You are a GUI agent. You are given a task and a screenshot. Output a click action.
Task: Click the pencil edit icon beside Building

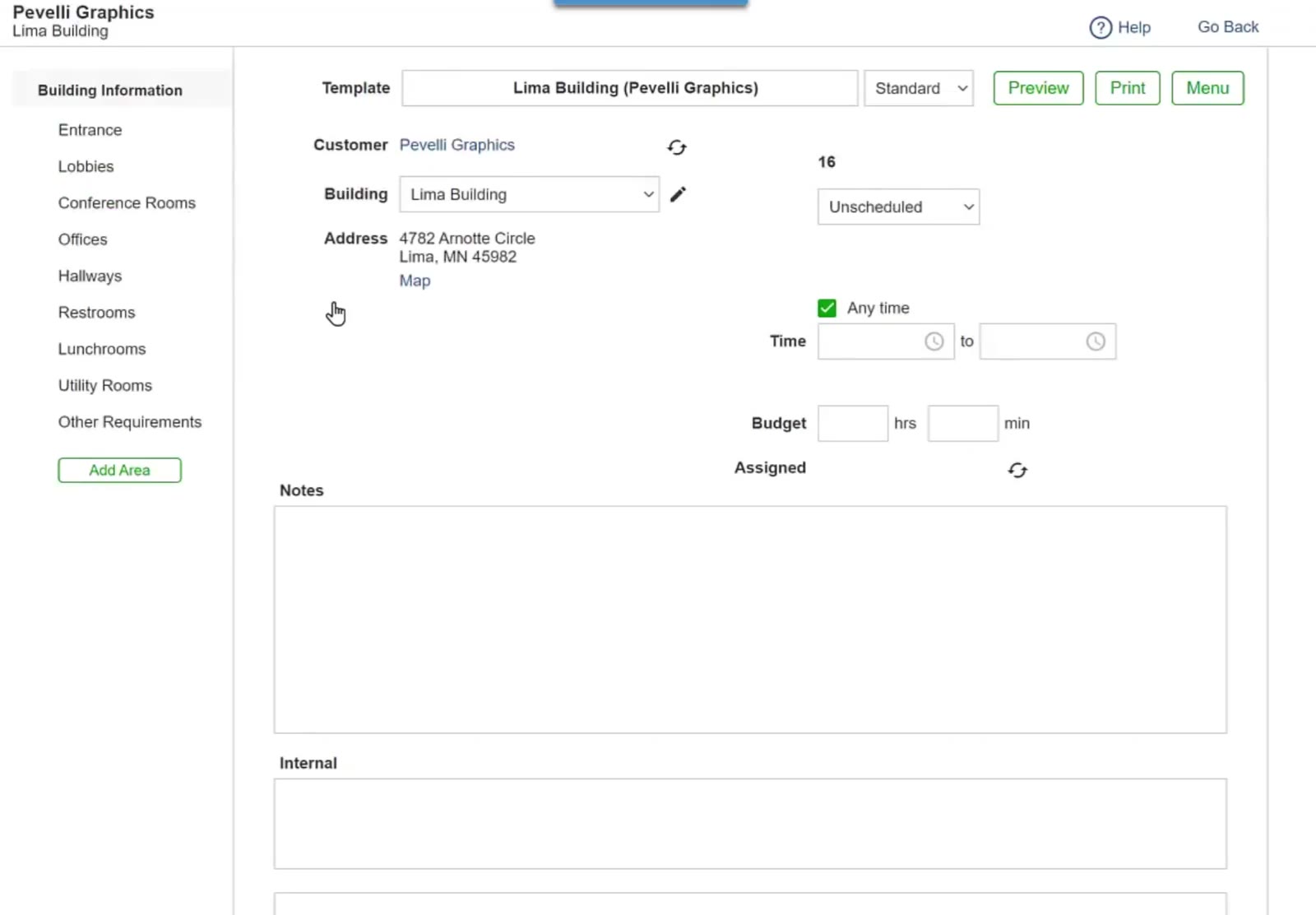click(678, 194)
